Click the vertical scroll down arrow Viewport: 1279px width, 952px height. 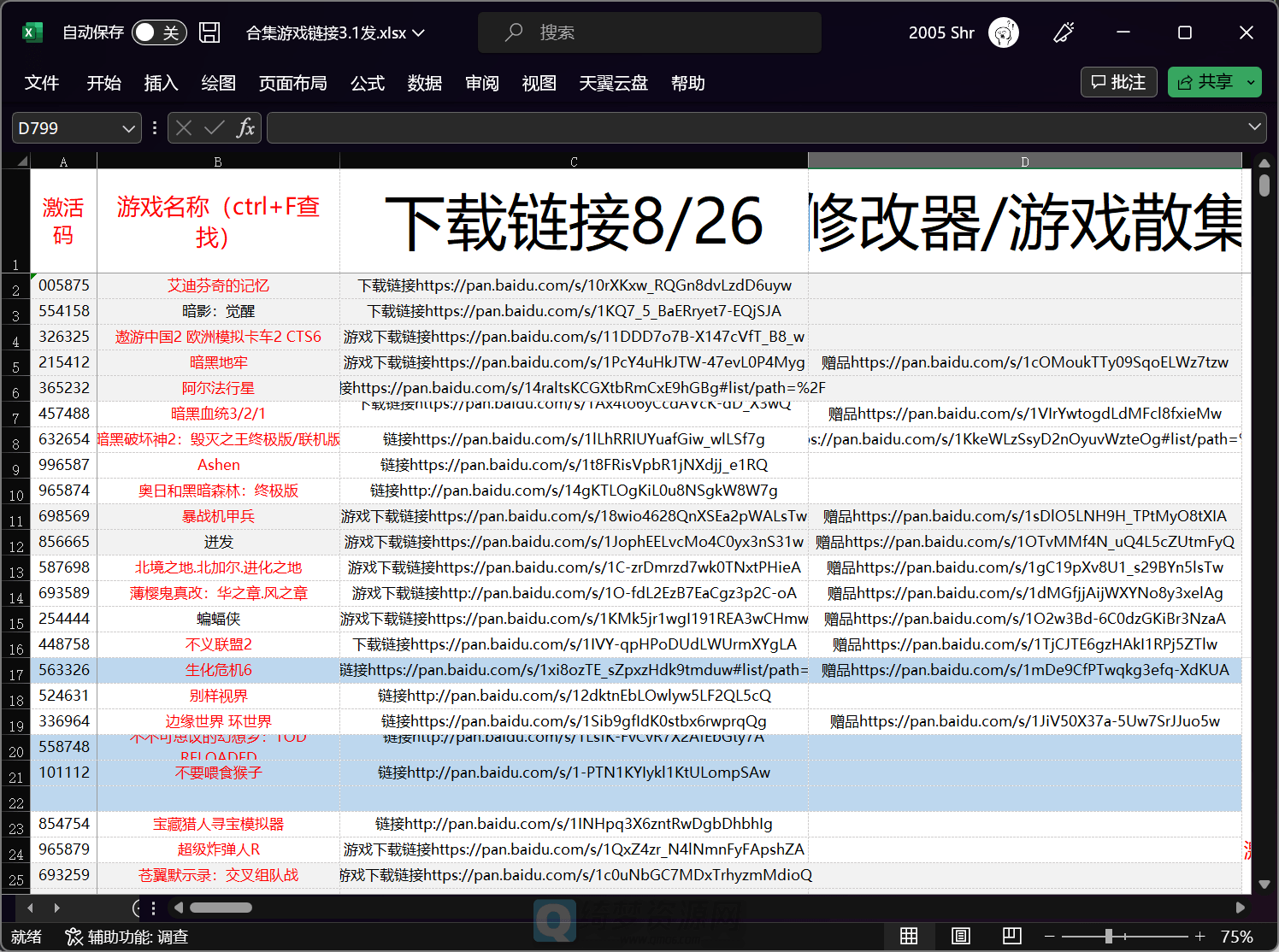click(x=1264, y=884)
